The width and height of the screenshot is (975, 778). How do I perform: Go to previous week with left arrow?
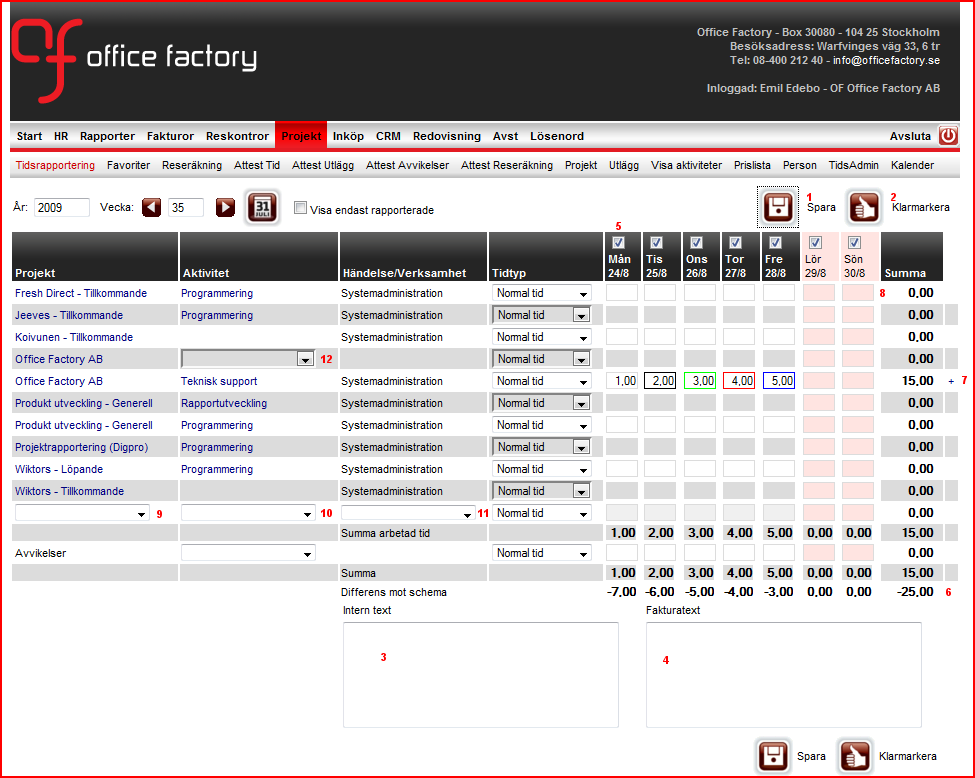(x=151, y=207)
